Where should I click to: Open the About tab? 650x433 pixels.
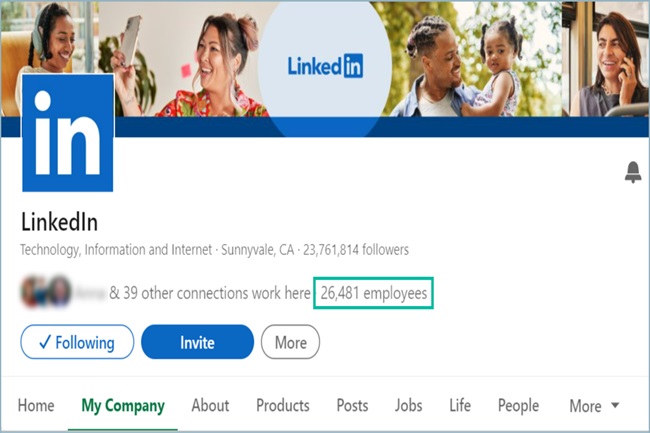coord(210,406)
